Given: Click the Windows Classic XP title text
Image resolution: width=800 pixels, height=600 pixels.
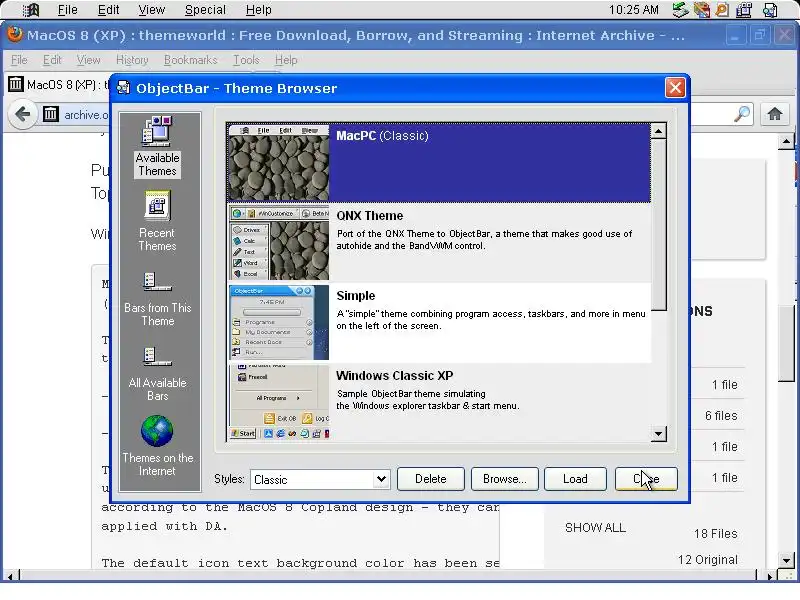Looking at the screenshot, I should coord(394,376).
